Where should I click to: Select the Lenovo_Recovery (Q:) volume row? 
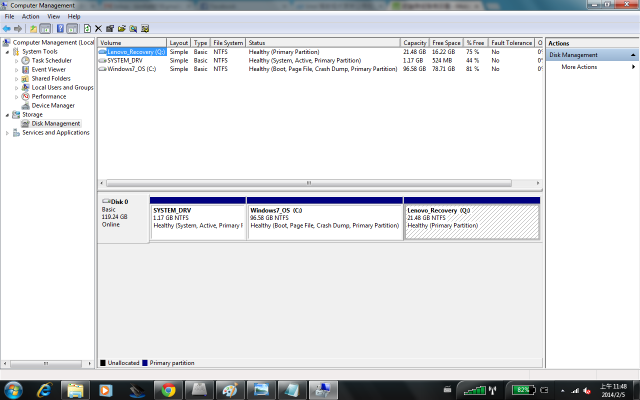click(320, 52)
